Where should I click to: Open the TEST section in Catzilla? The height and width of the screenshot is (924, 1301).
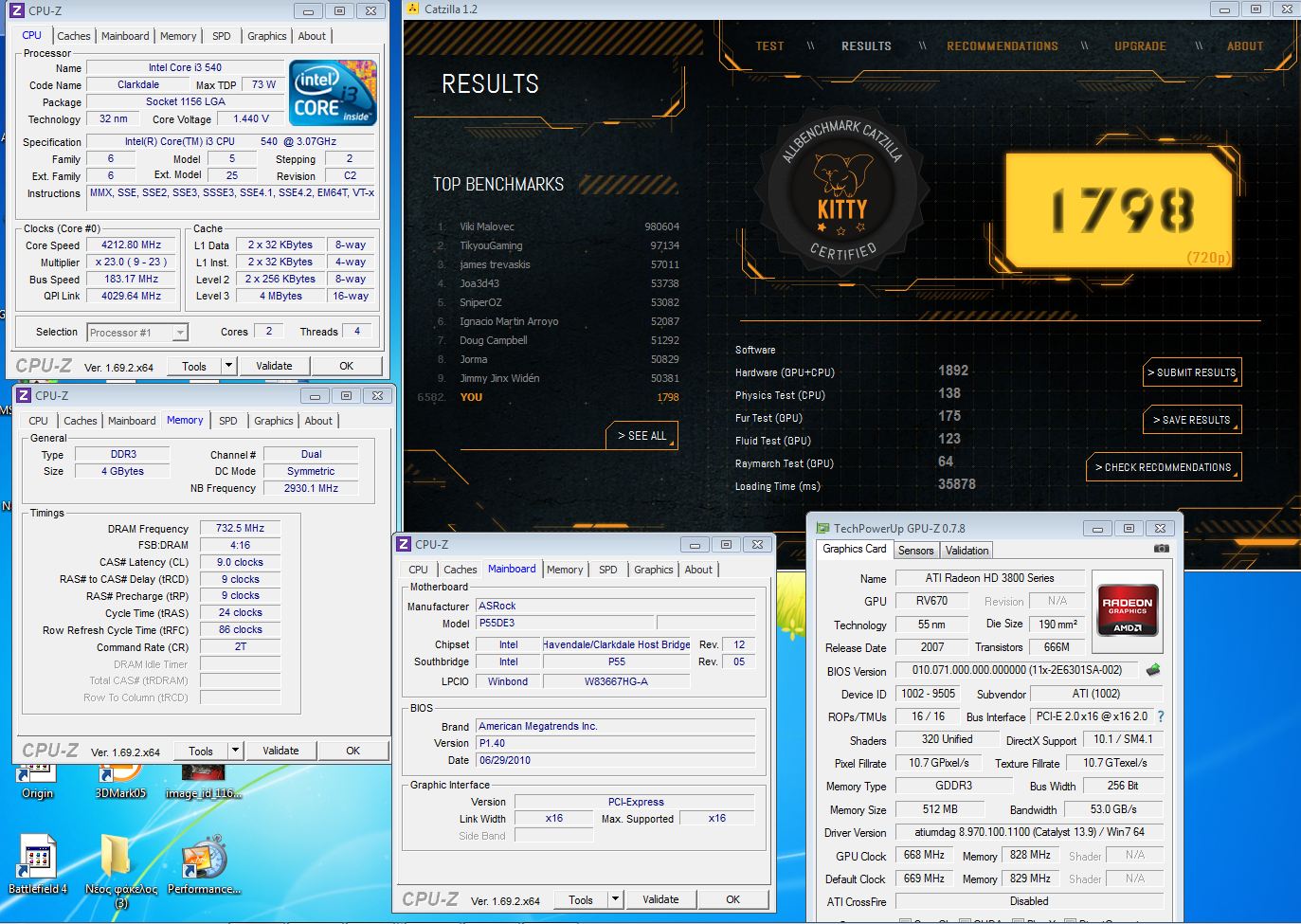(x=769, y=45)
